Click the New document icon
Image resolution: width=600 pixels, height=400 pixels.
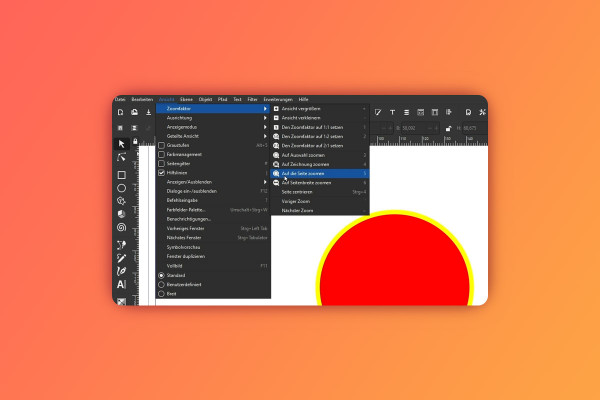(x=121, y=112)
